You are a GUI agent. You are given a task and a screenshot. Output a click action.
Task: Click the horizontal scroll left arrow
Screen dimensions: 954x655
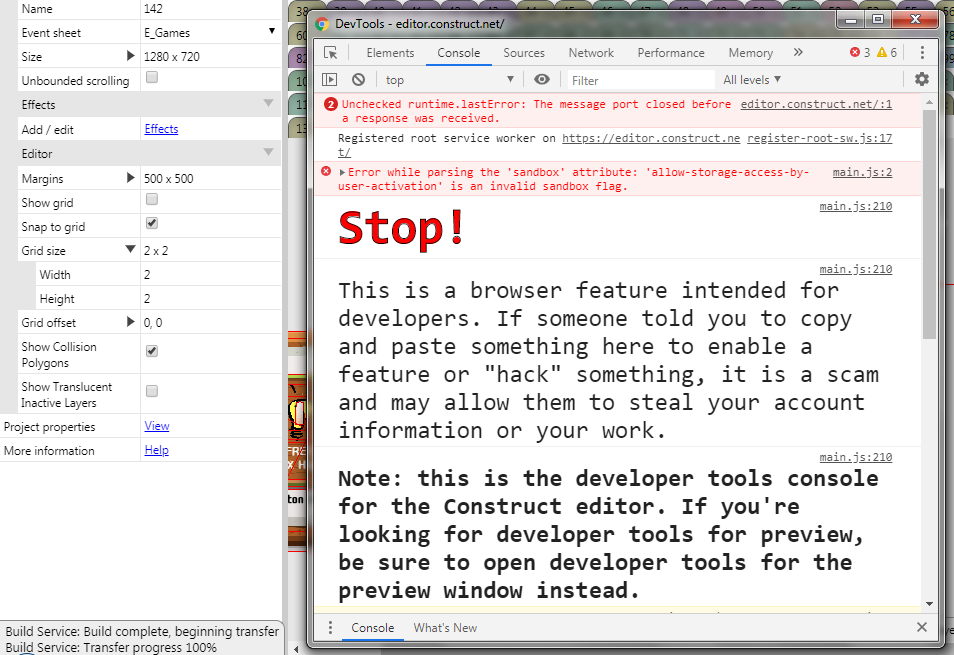(x=296, y=649)
